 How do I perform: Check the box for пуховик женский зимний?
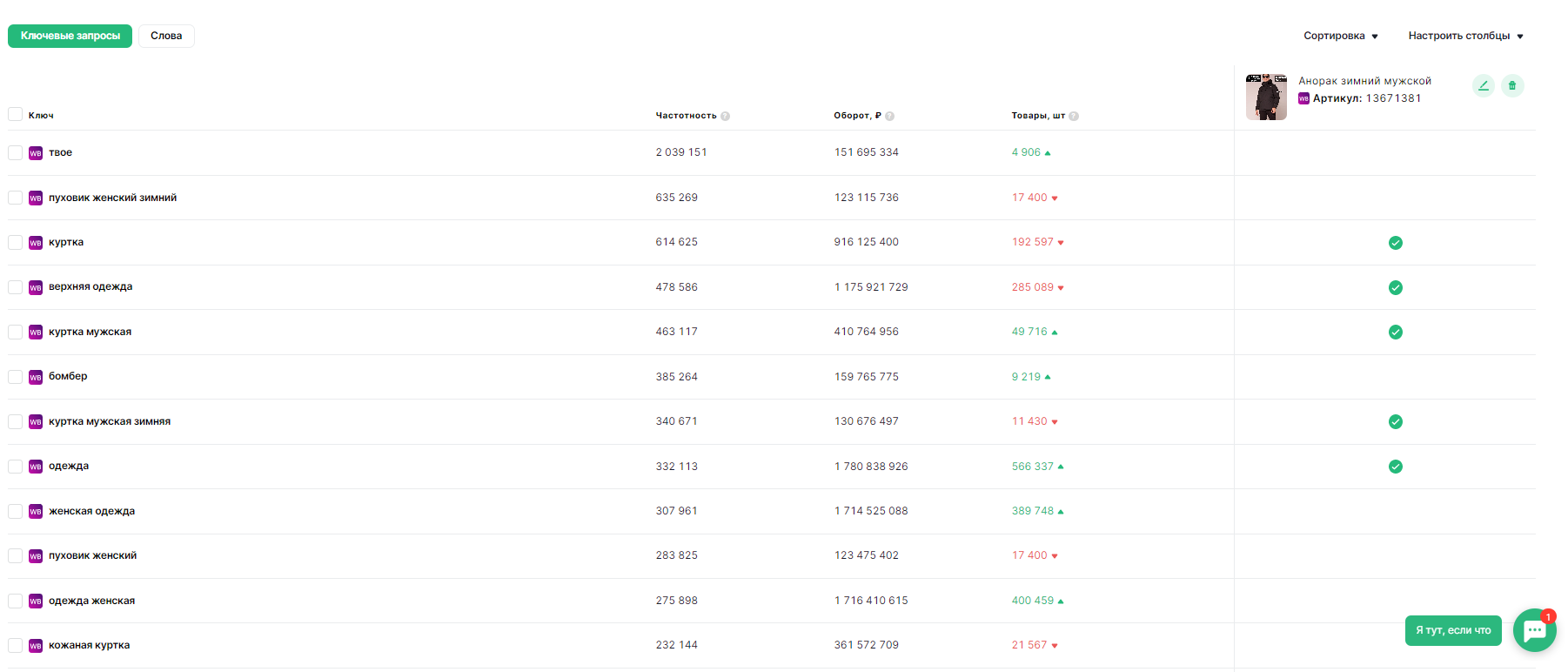[x=15, y=198]
